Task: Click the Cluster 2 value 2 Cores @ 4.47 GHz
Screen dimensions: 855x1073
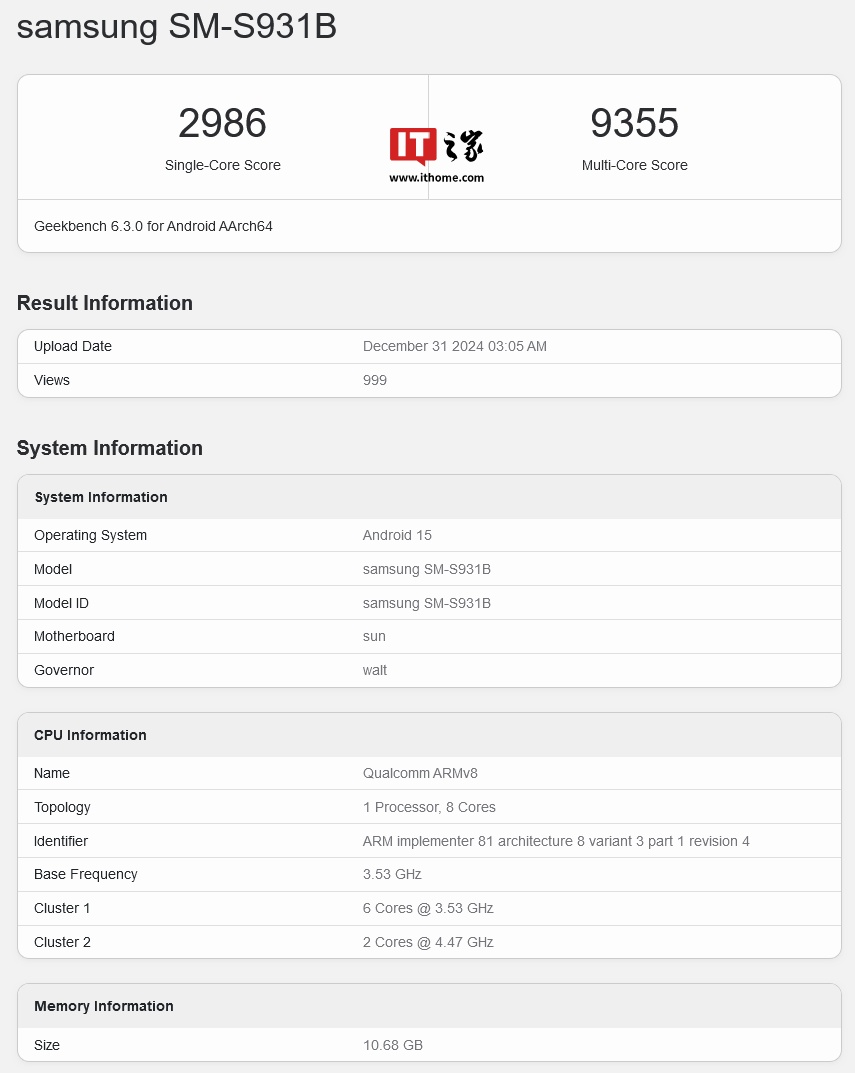Action: 428,942
